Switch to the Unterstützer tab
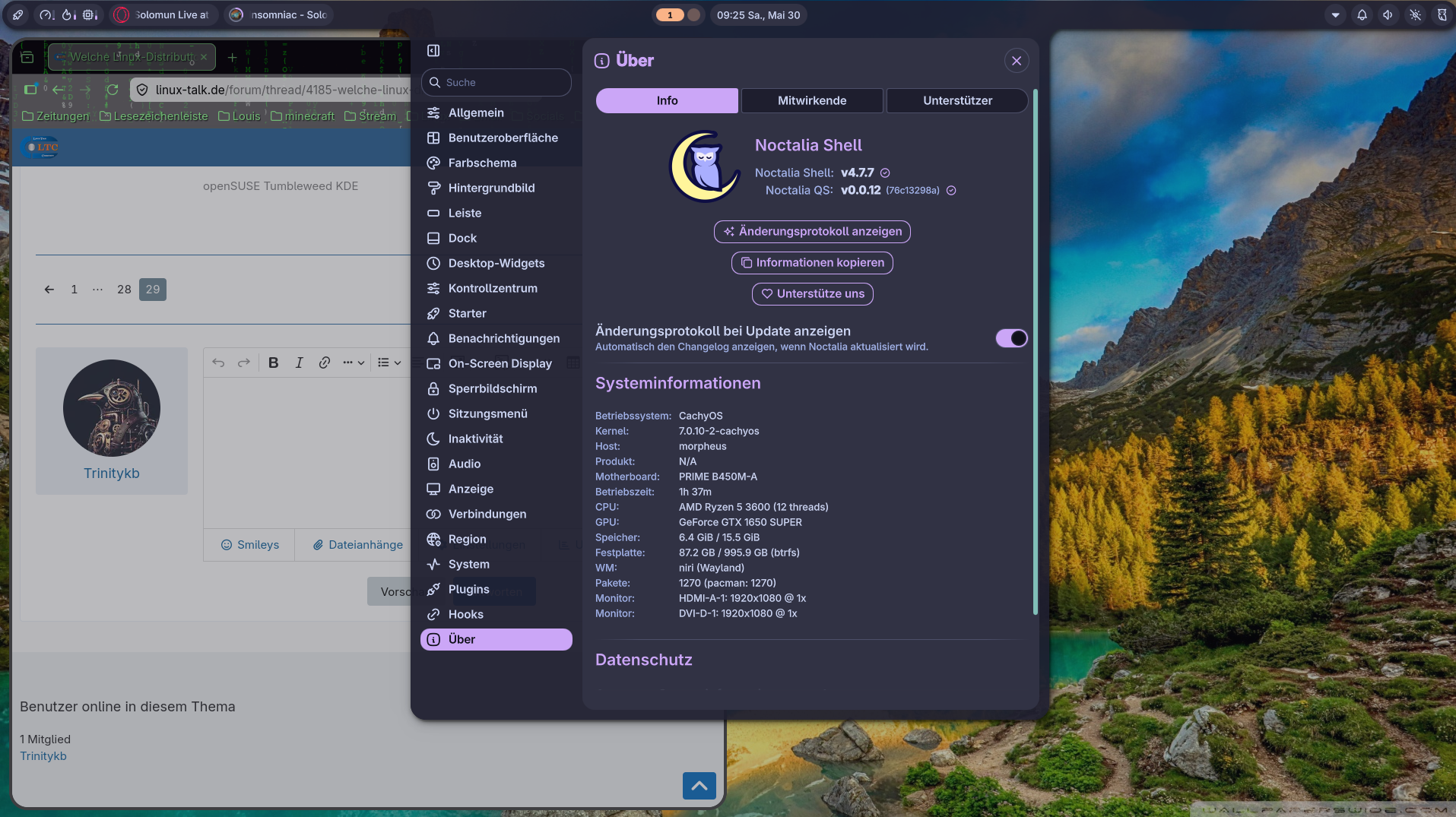This screenshot has width=1456, height=817. pyautogui.click(x=957, y=100)
